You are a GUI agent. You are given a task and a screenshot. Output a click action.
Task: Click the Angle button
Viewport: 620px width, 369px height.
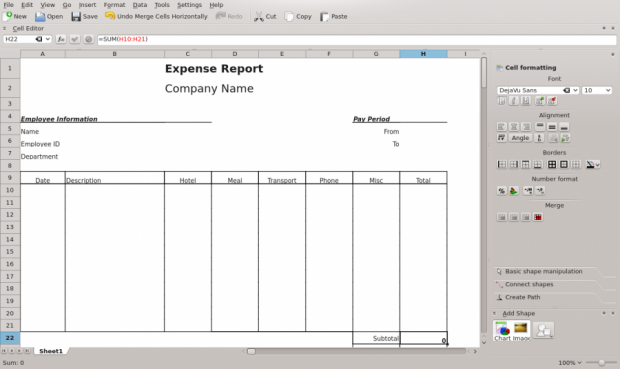tap(520, 138)
